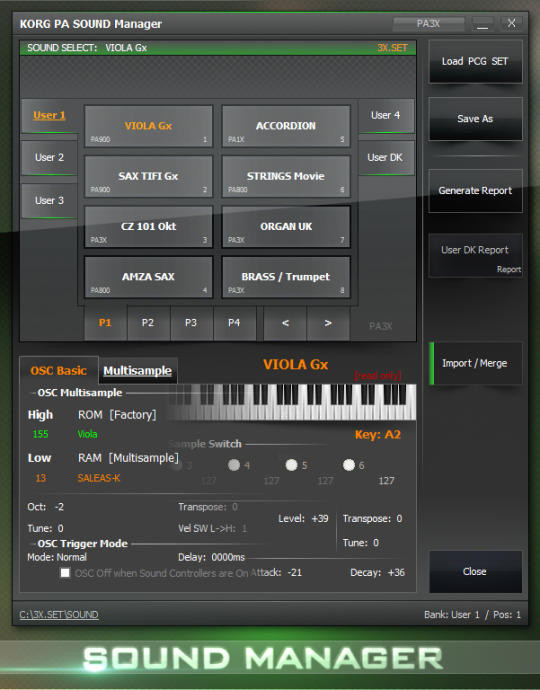Go to page P4
540x690 pixels.
point(234,323)
